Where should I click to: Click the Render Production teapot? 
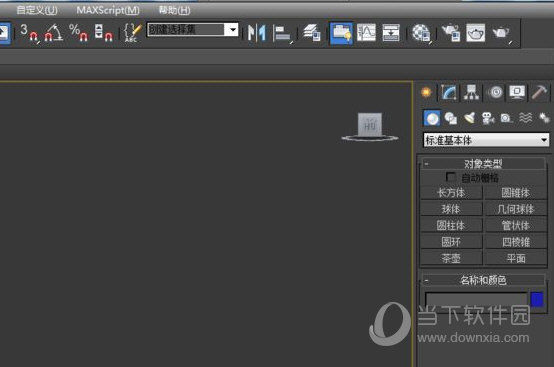click(x=501, y=34)
